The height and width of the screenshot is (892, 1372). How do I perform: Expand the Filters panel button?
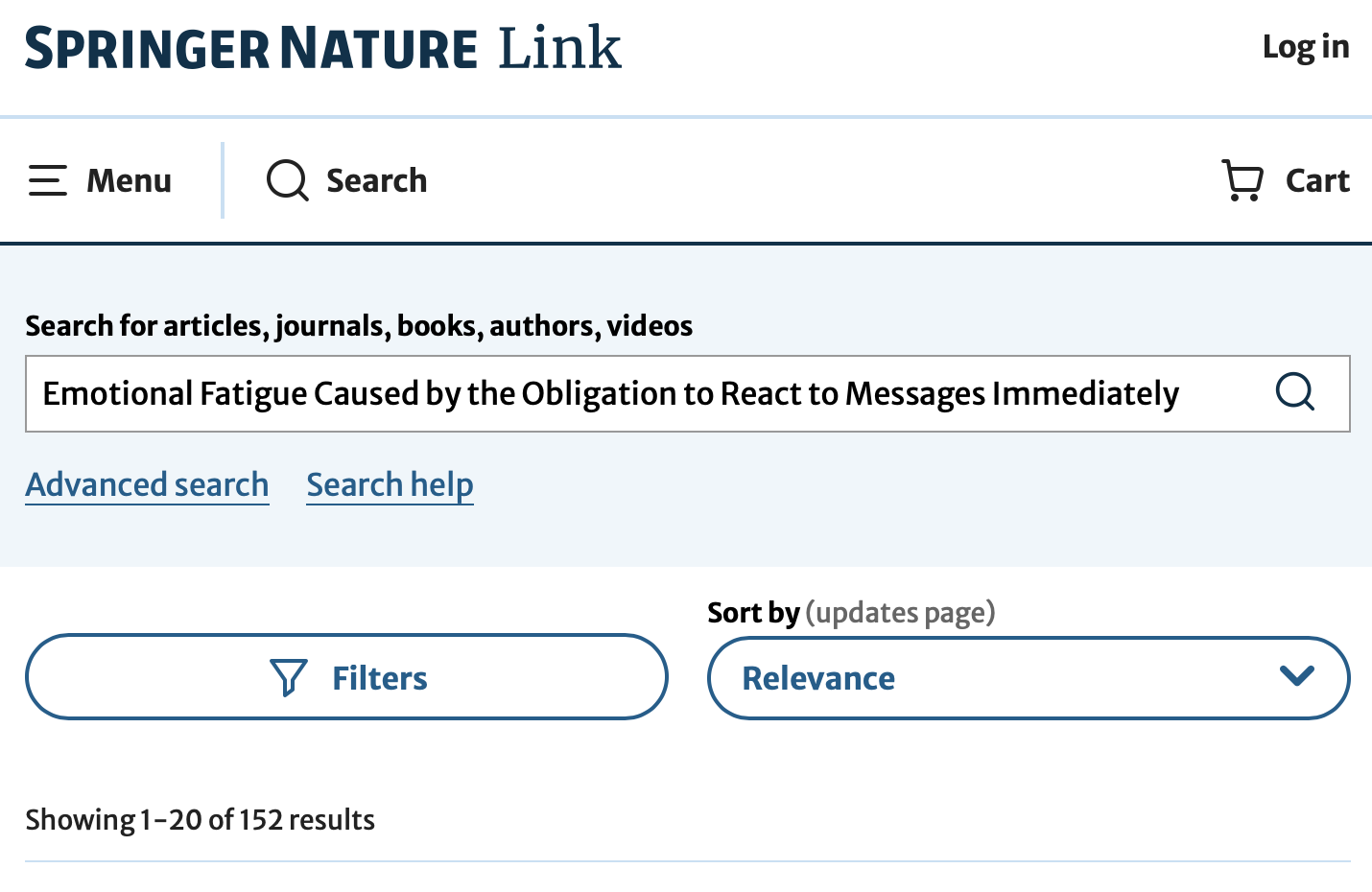(346, 677)
